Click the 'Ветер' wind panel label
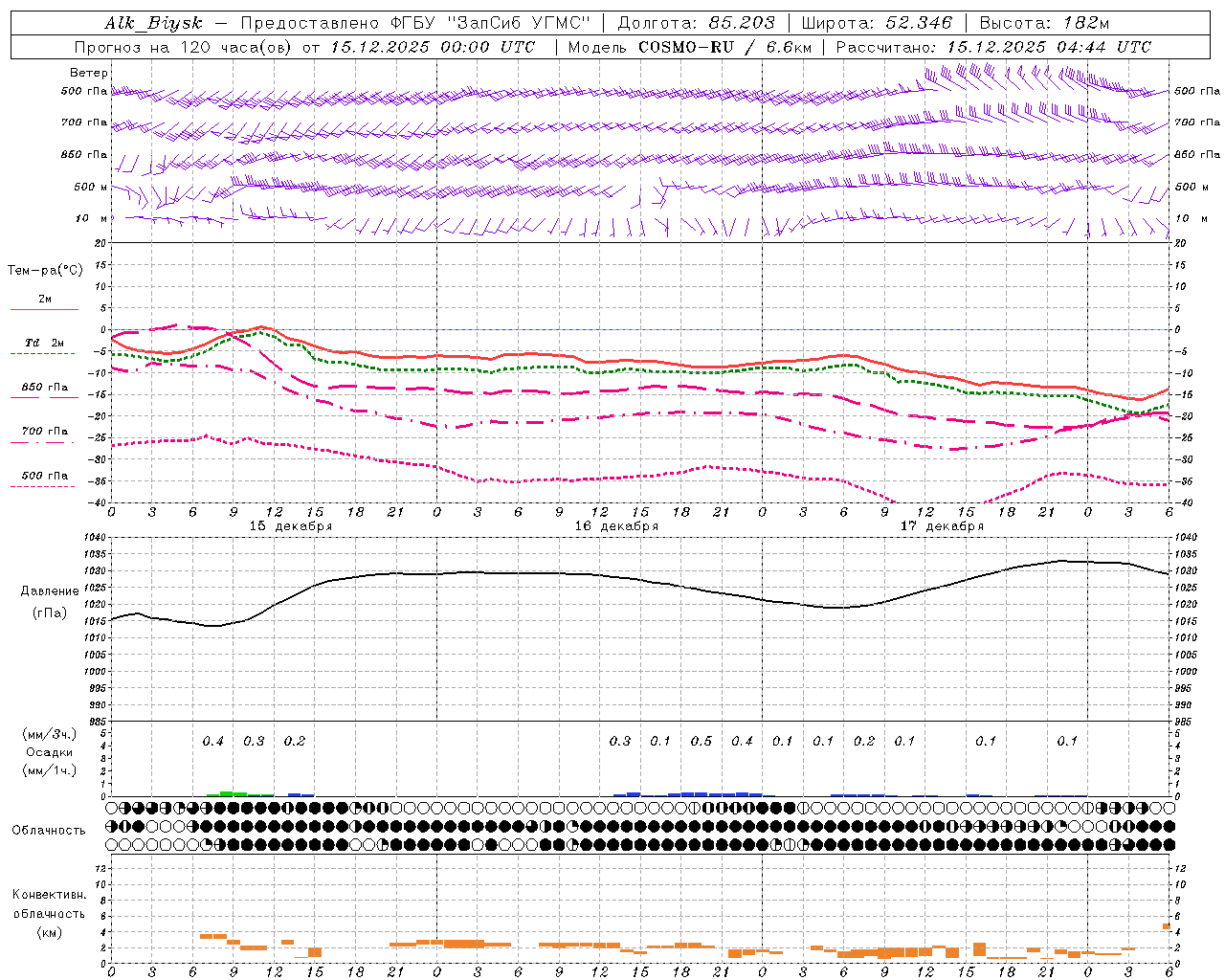Viewport: 1225px width, 980px height. click(x=89, y=73)
